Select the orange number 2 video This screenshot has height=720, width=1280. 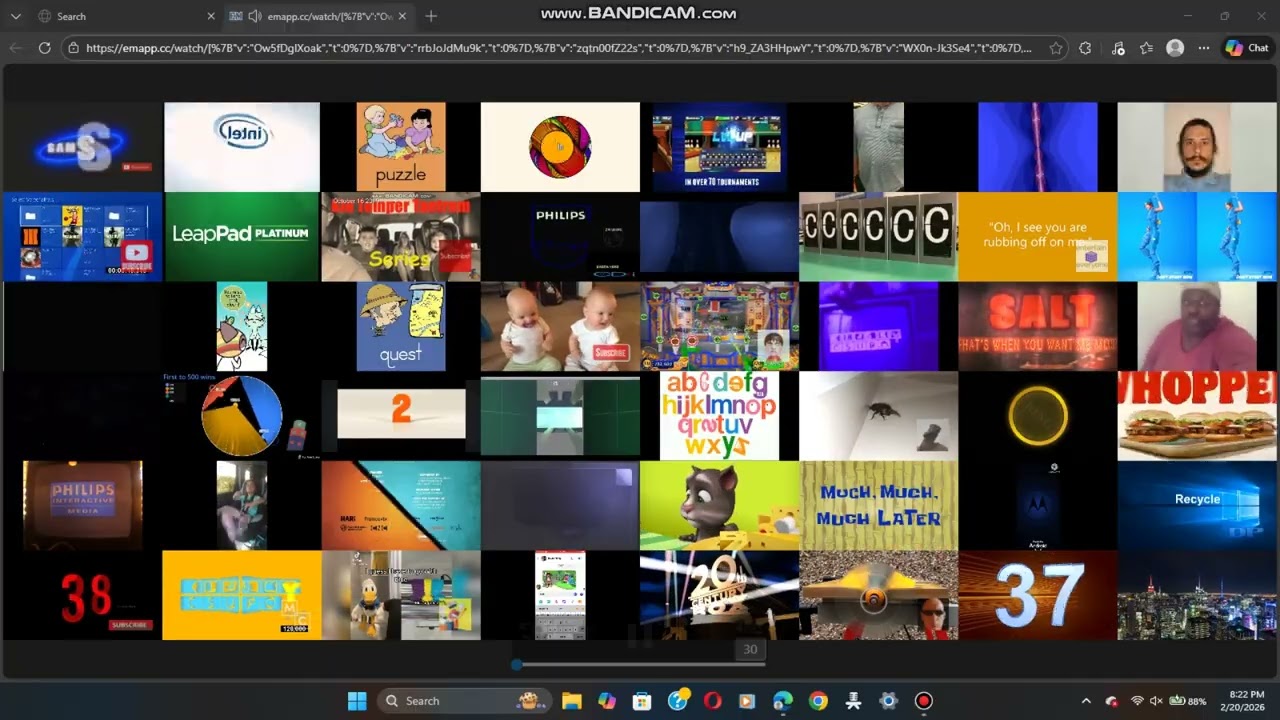401,414
